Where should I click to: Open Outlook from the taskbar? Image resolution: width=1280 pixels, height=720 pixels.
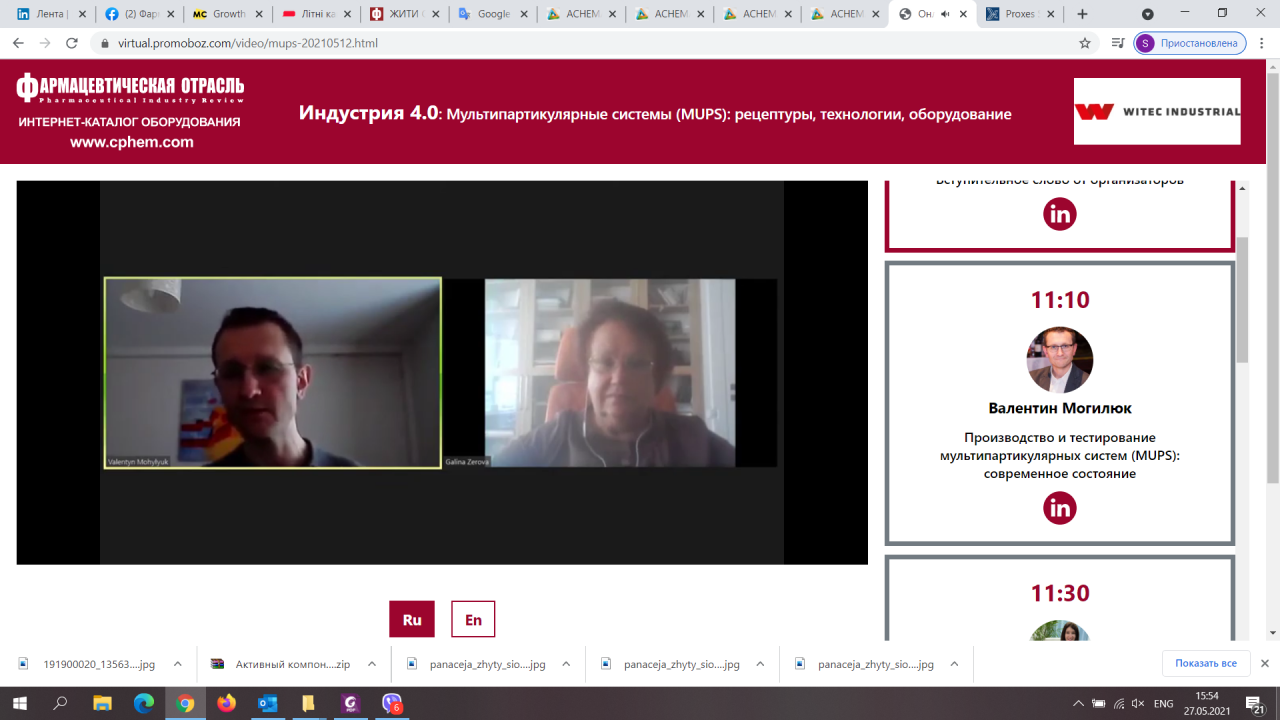coord(267,703)
